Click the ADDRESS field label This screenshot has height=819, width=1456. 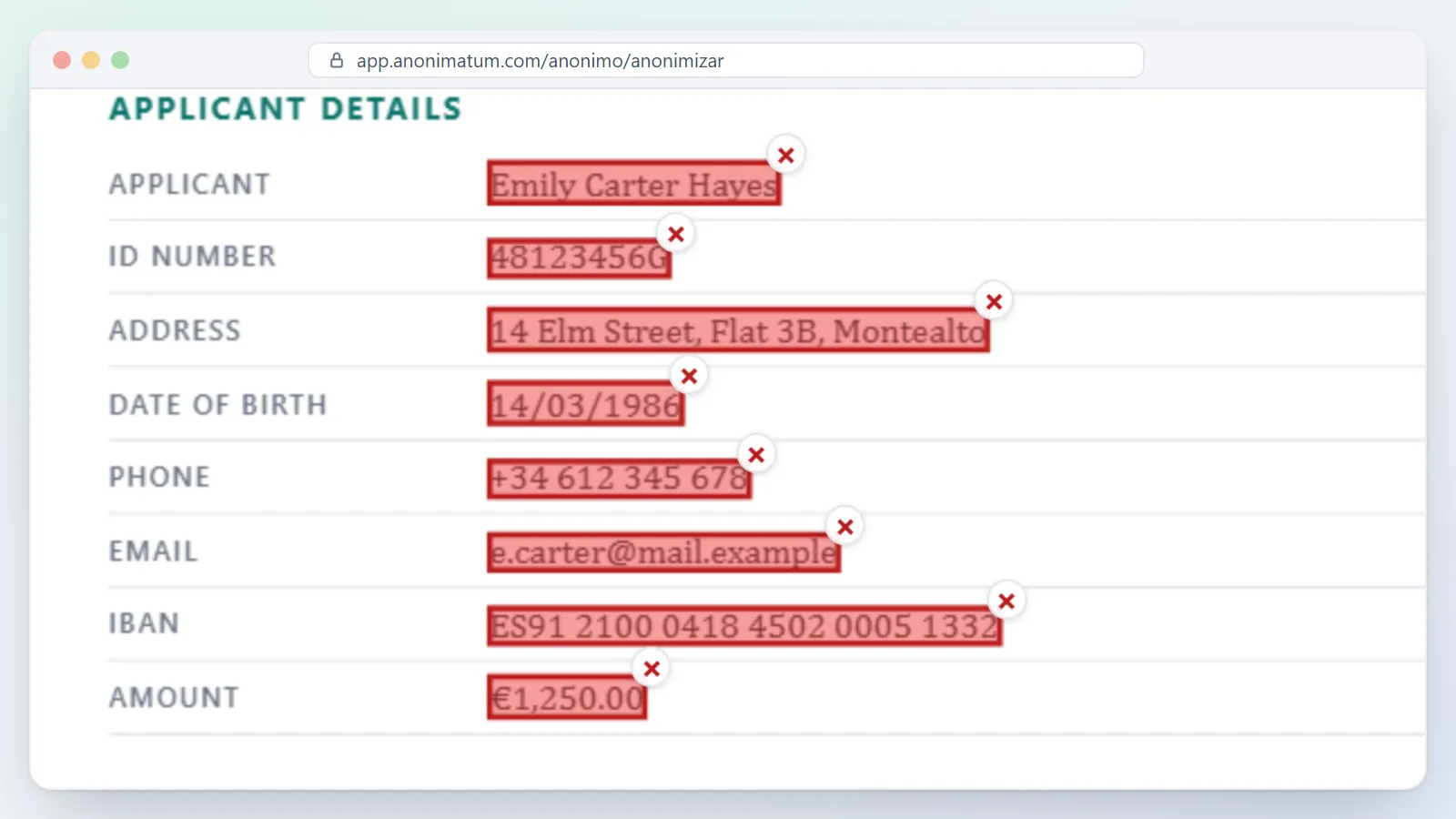coord(175,330)
